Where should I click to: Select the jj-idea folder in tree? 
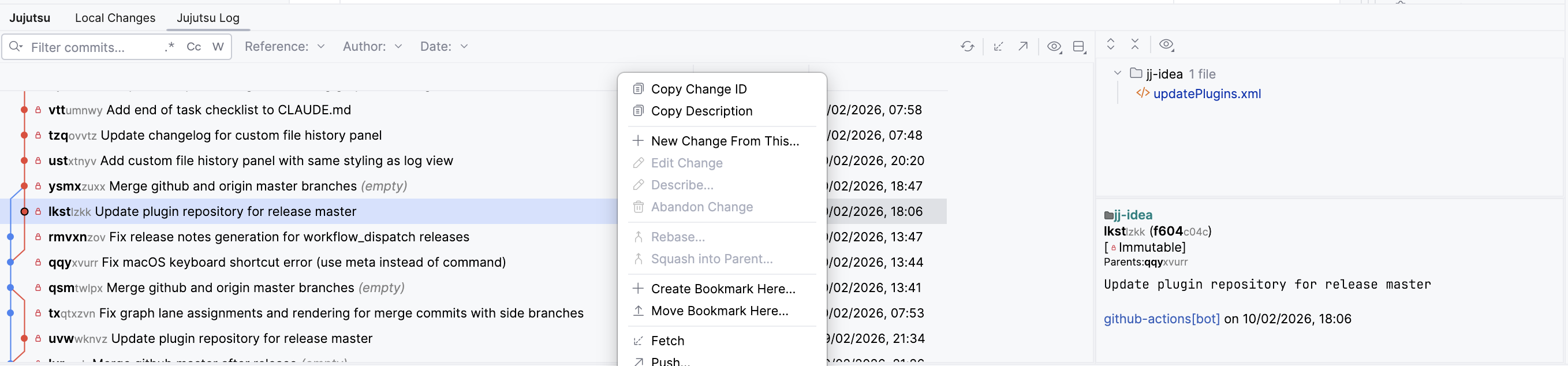click(1164, 74)
